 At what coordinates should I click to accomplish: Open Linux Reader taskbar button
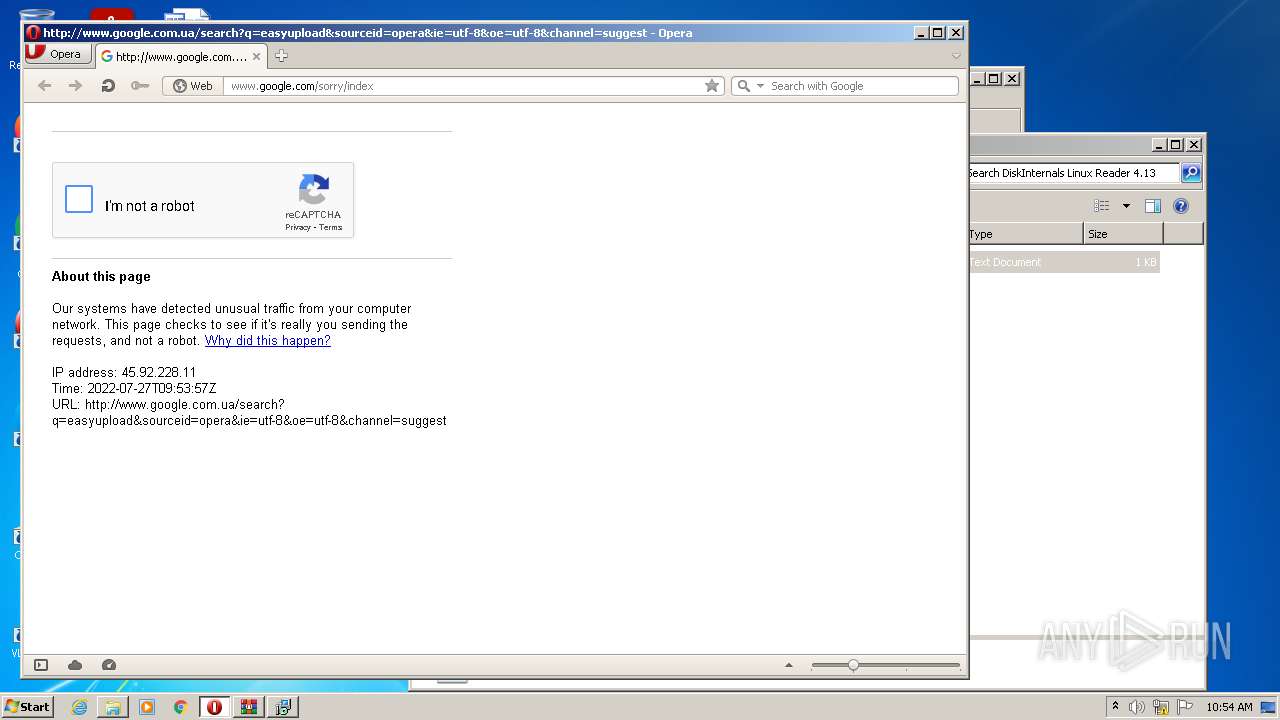pyautogui.click(x=282, y=707)
